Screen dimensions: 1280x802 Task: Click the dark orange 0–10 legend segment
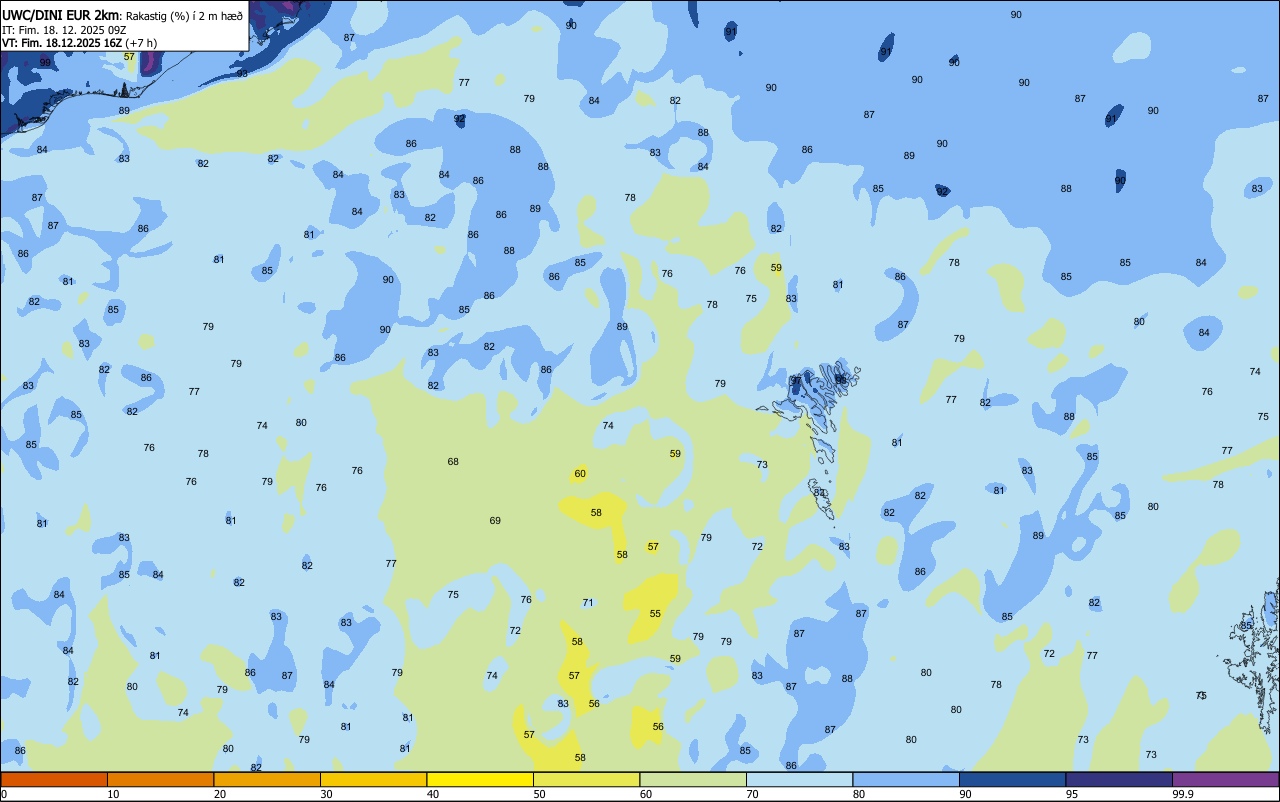tap(54, 779)
